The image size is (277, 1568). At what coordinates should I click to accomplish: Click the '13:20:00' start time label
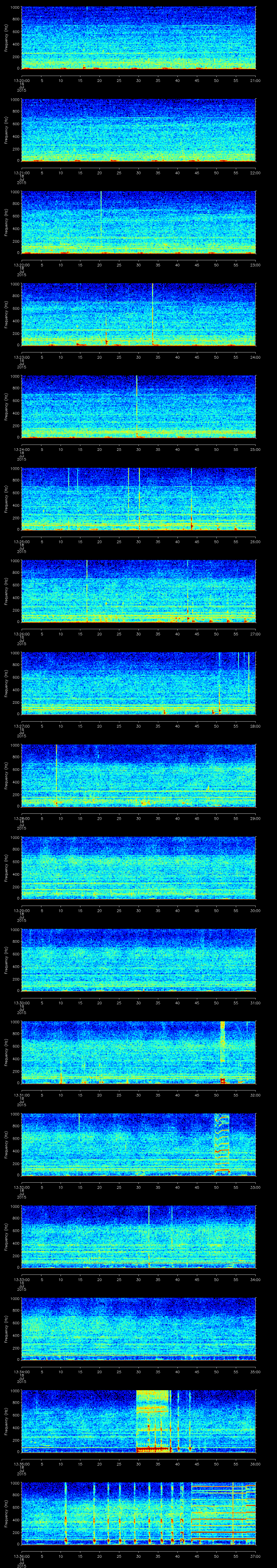coord(22,80)
